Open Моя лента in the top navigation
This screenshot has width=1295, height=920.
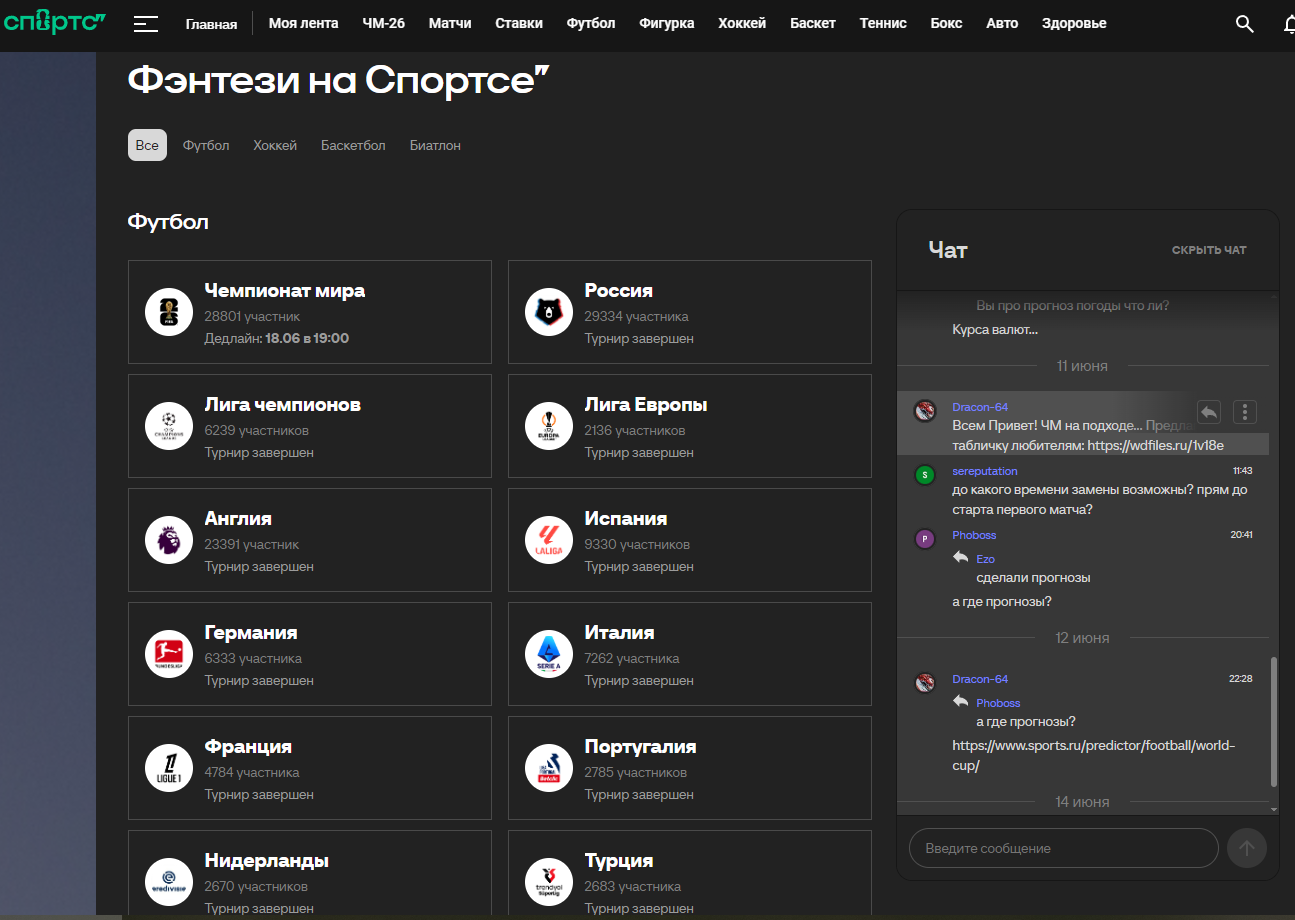[x=303, y=23]
